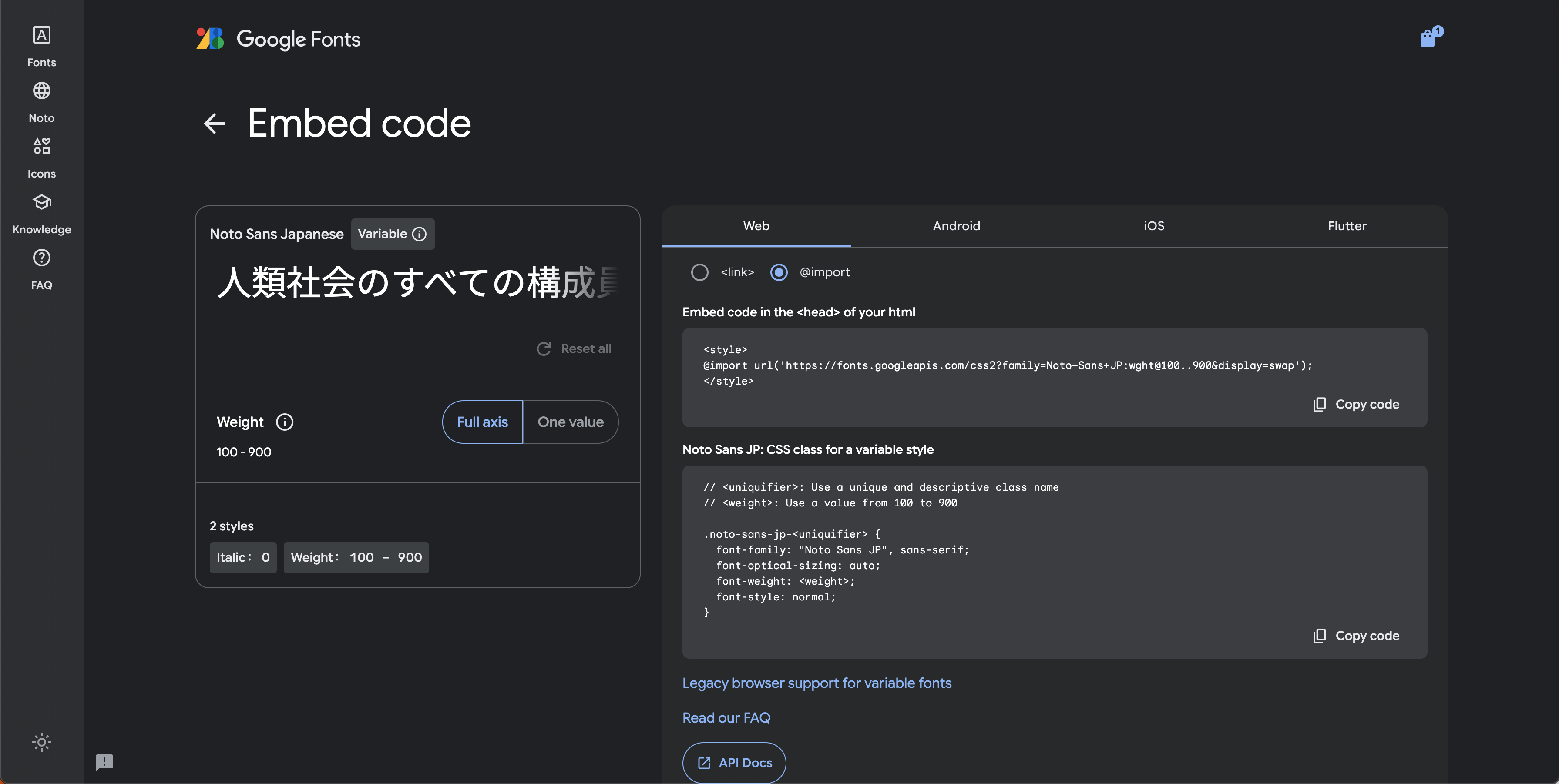Open Legacy browser support for variable fonts
The height and width of the screenshot is (784, 1559).
816,683
